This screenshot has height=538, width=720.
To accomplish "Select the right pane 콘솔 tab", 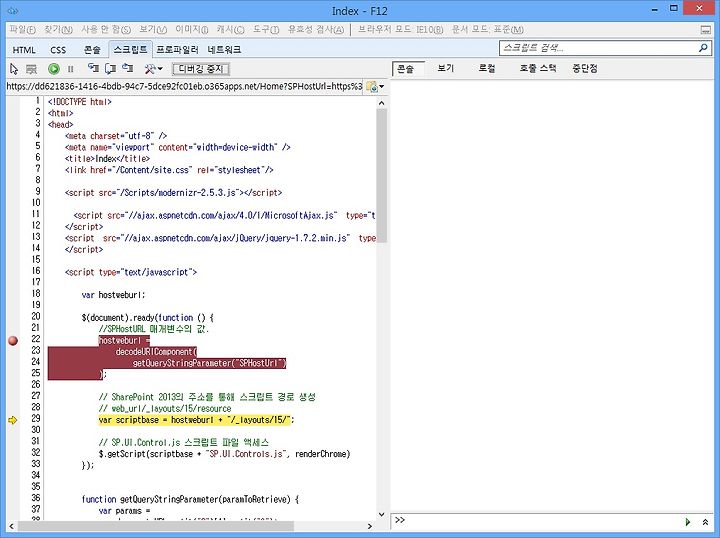I will click(407, 69).
